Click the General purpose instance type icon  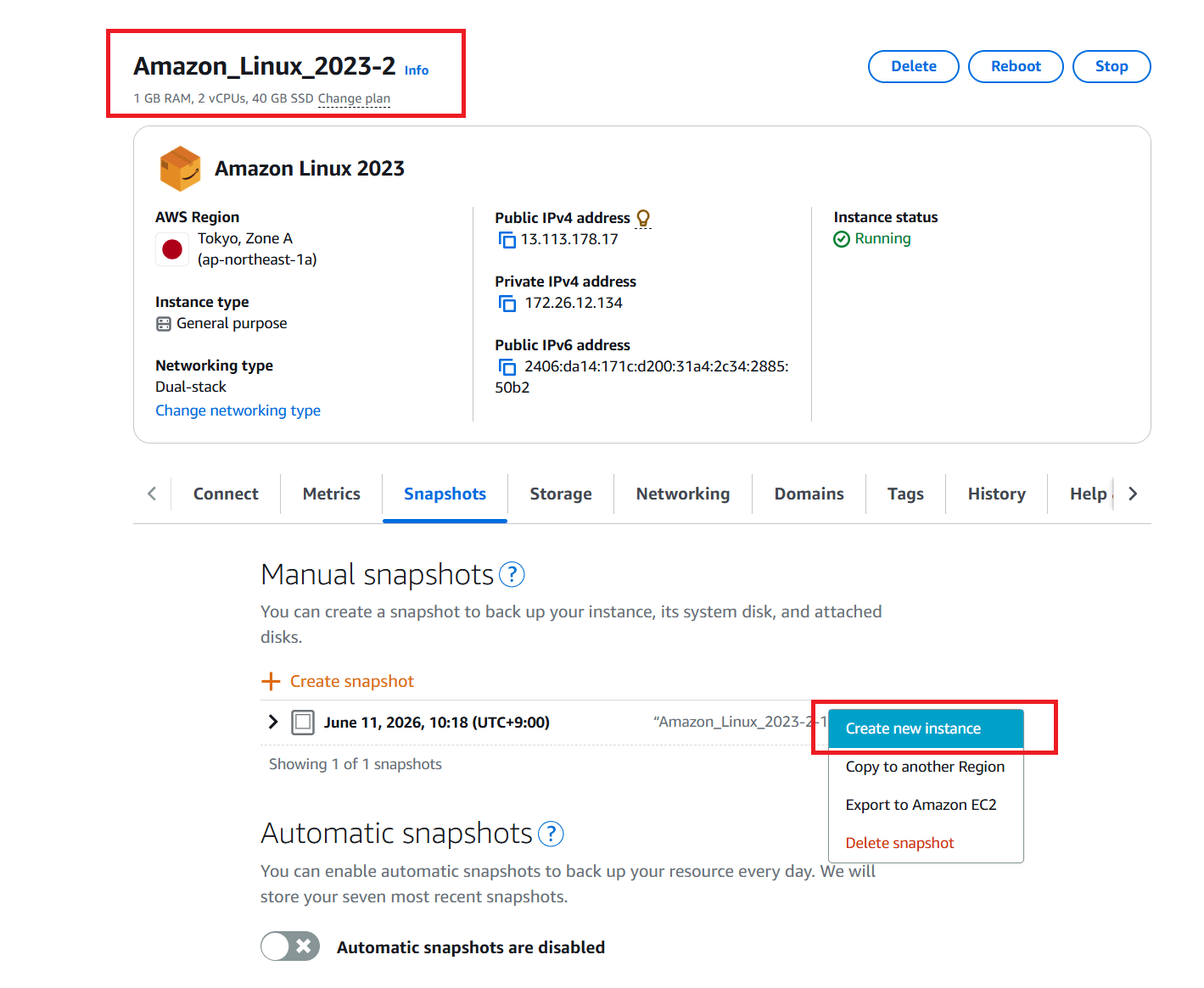tap(164, 324)
